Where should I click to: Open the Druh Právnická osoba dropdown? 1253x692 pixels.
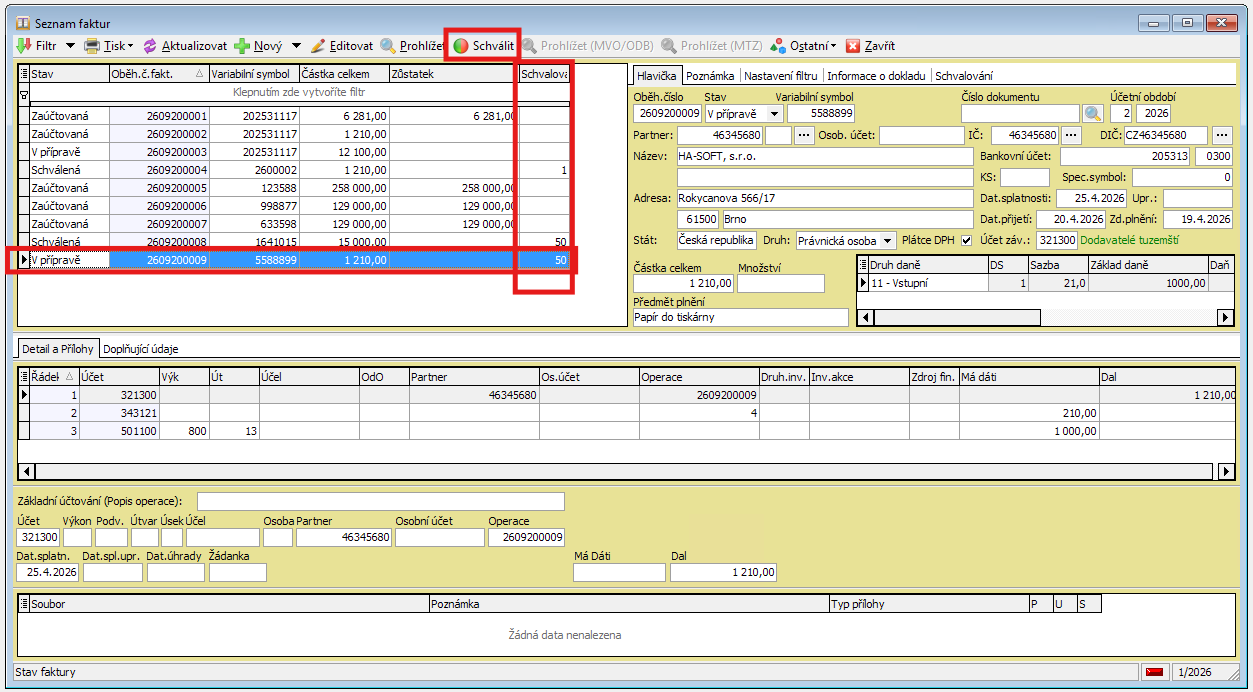pyautogui.click(x=889, y=240)
